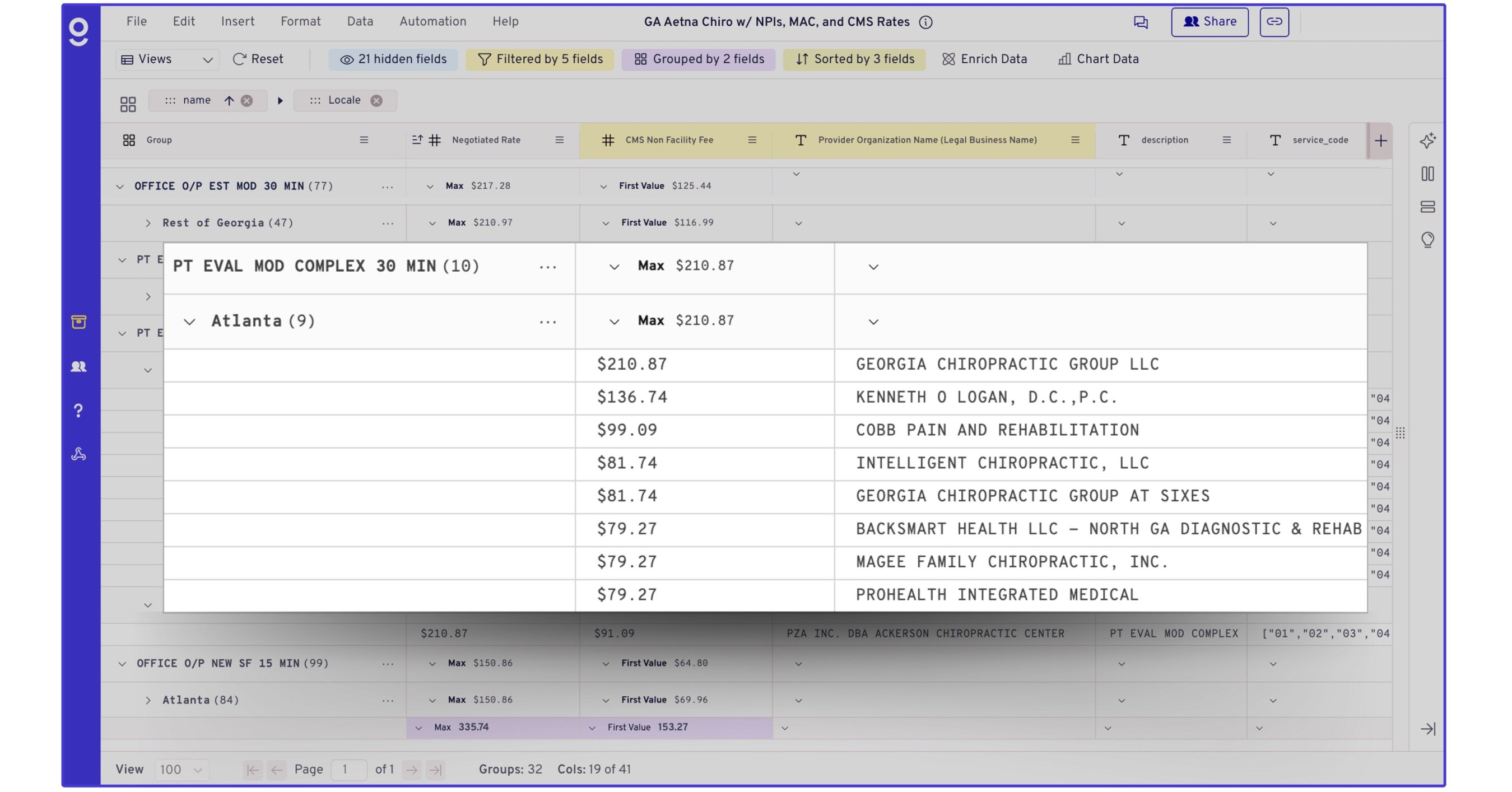Click Reset in the toolbar
This screenshot has height=792, width=1512.
pyautogui.click(x=258, y=59)
